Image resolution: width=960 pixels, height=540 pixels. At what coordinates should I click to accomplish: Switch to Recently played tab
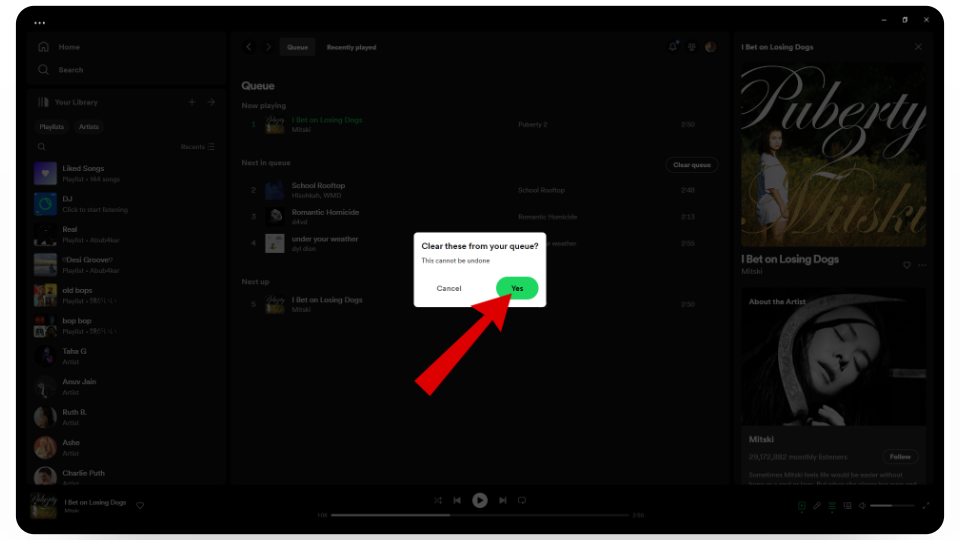pyautogui.click(x=351, y=47)
